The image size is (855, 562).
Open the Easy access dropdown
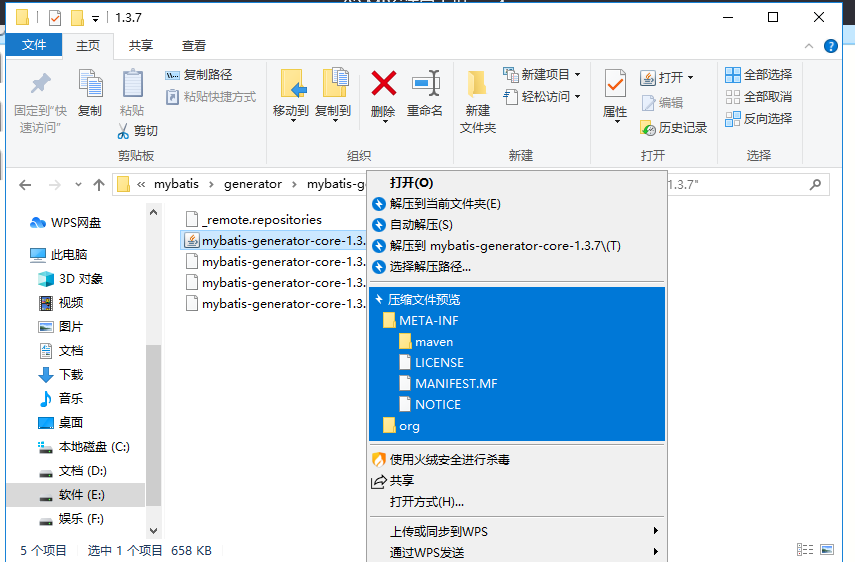(541, 96)
